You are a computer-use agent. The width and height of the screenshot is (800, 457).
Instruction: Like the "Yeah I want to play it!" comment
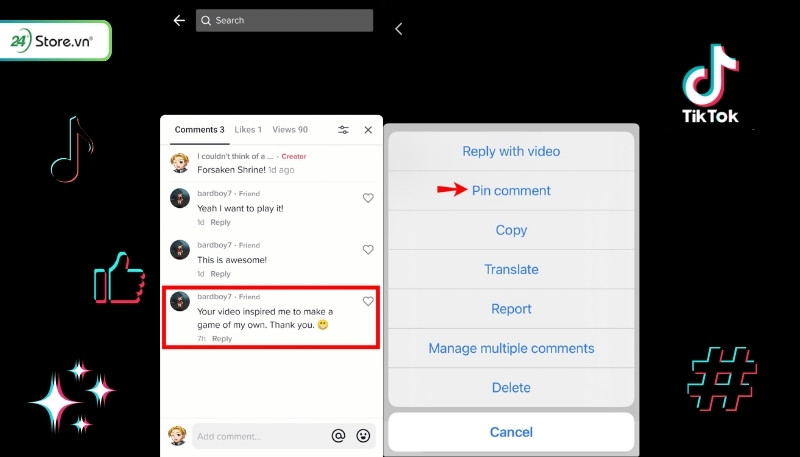click(368, 198)
